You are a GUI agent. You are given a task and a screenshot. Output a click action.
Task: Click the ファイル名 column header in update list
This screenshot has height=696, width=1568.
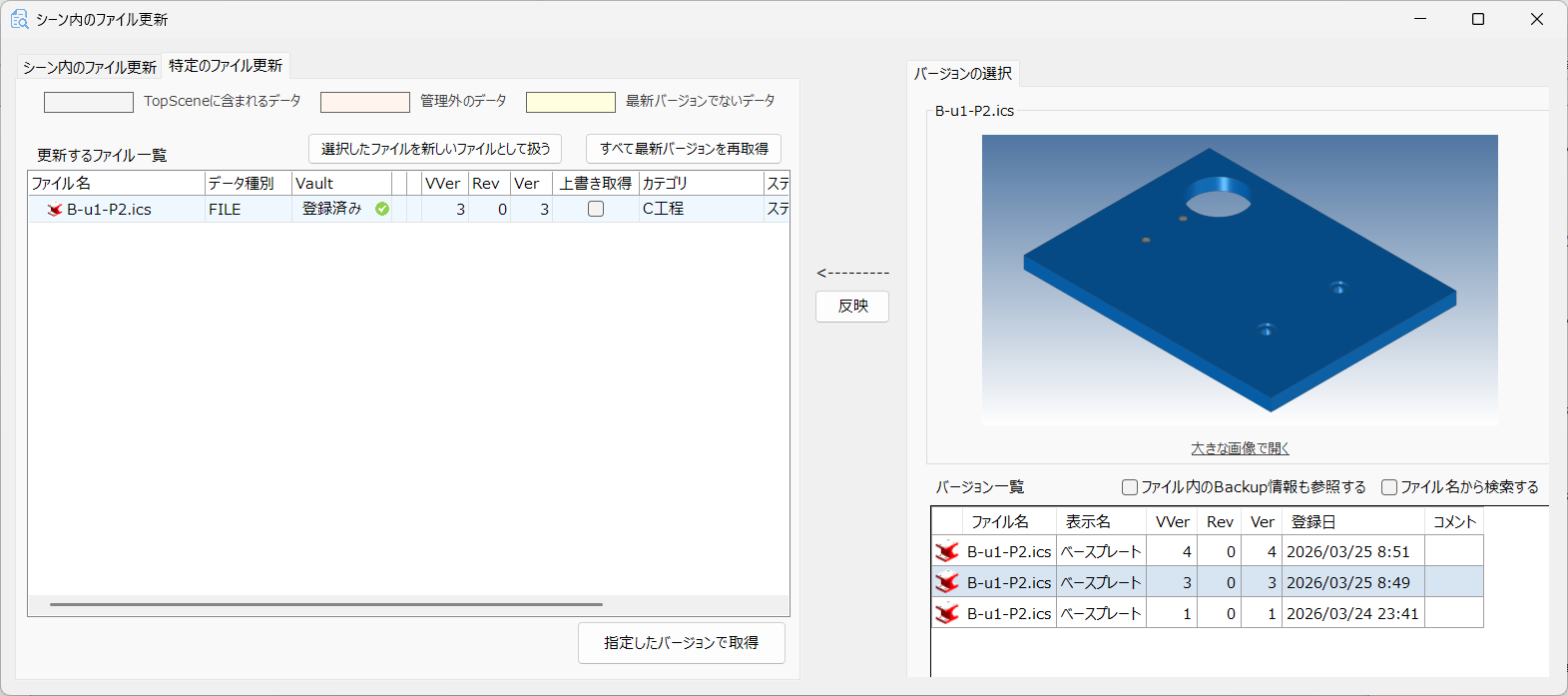116,183
